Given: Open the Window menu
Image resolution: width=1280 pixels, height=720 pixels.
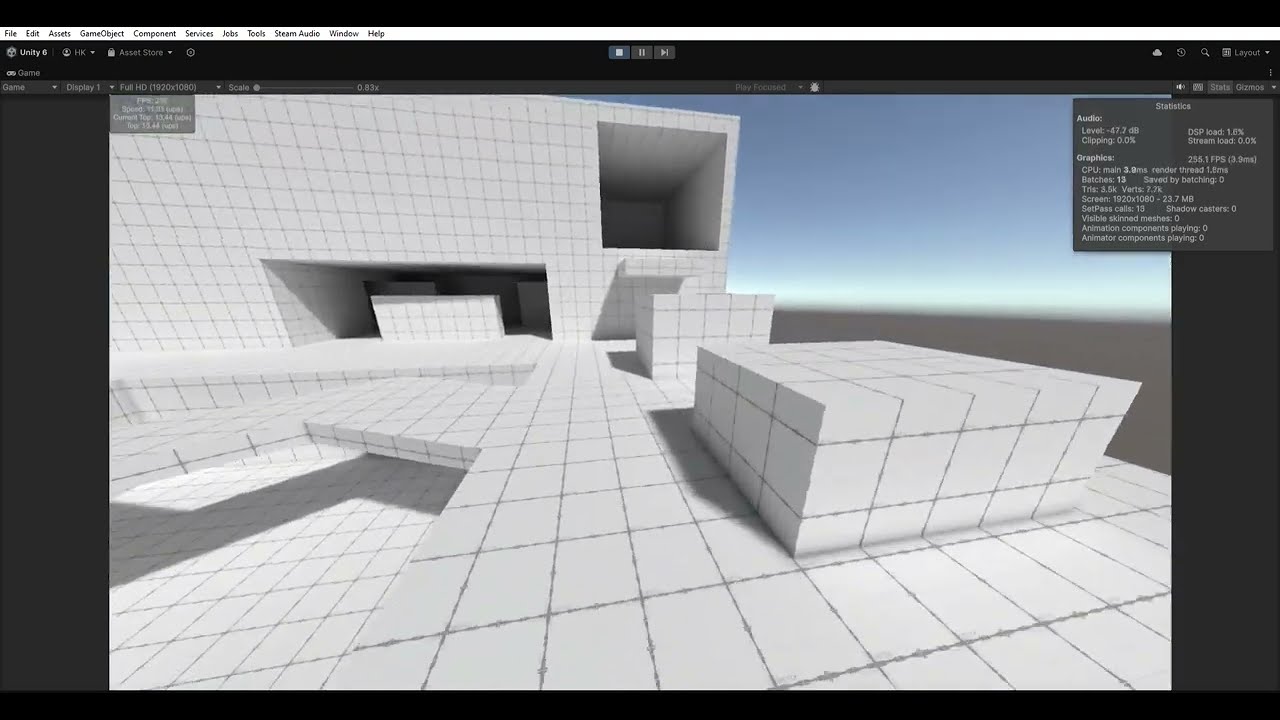Looking at the screenshot, I should pyautogui.click(x=344, y=33).
